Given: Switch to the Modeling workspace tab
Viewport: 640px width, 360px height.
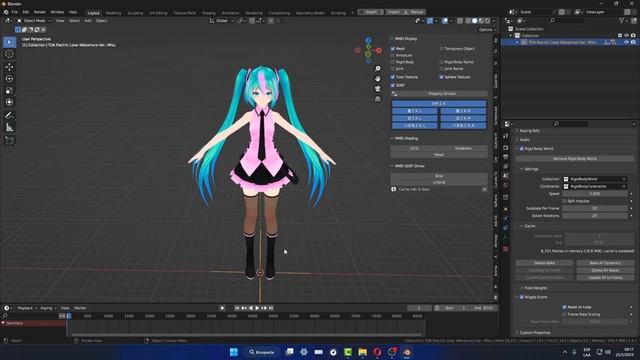Looking at the screenshot, I should [x=113, y=13].
